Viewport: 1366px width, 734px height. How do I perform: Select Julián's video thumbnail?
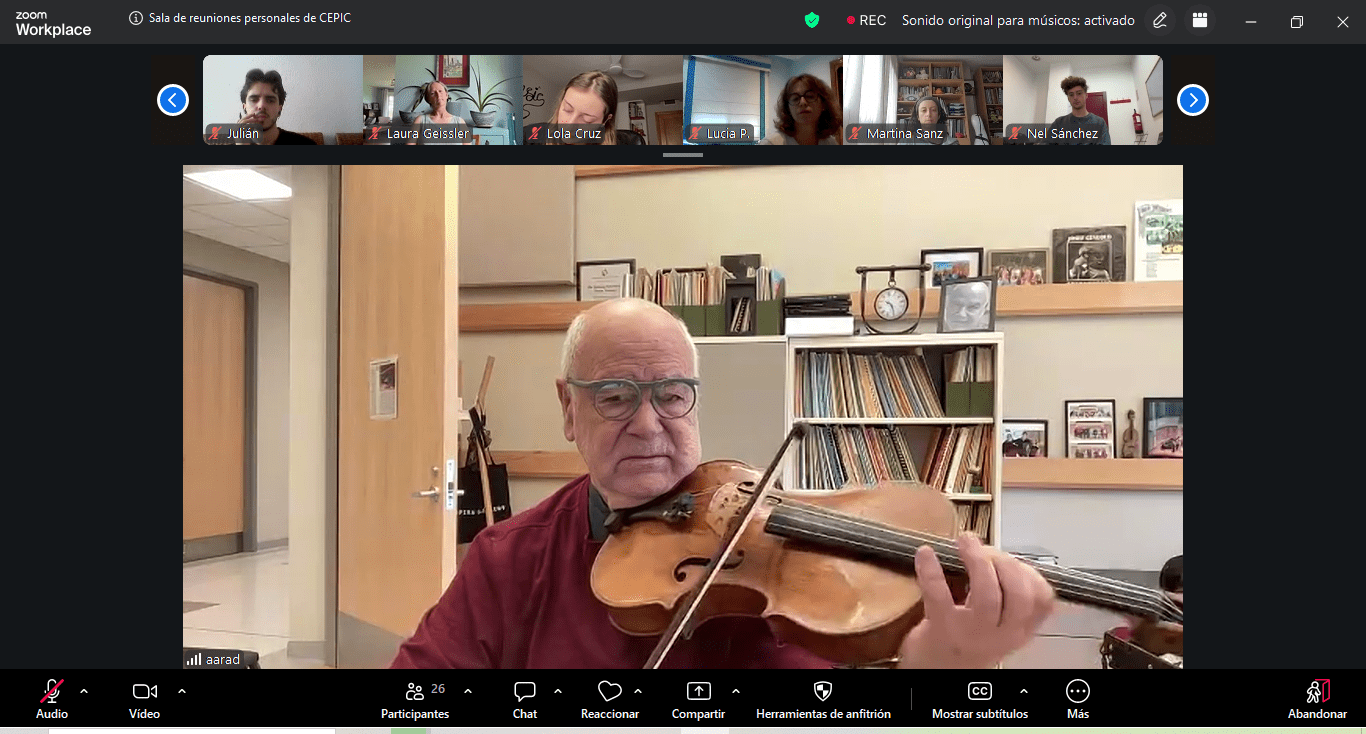[283, 100]
